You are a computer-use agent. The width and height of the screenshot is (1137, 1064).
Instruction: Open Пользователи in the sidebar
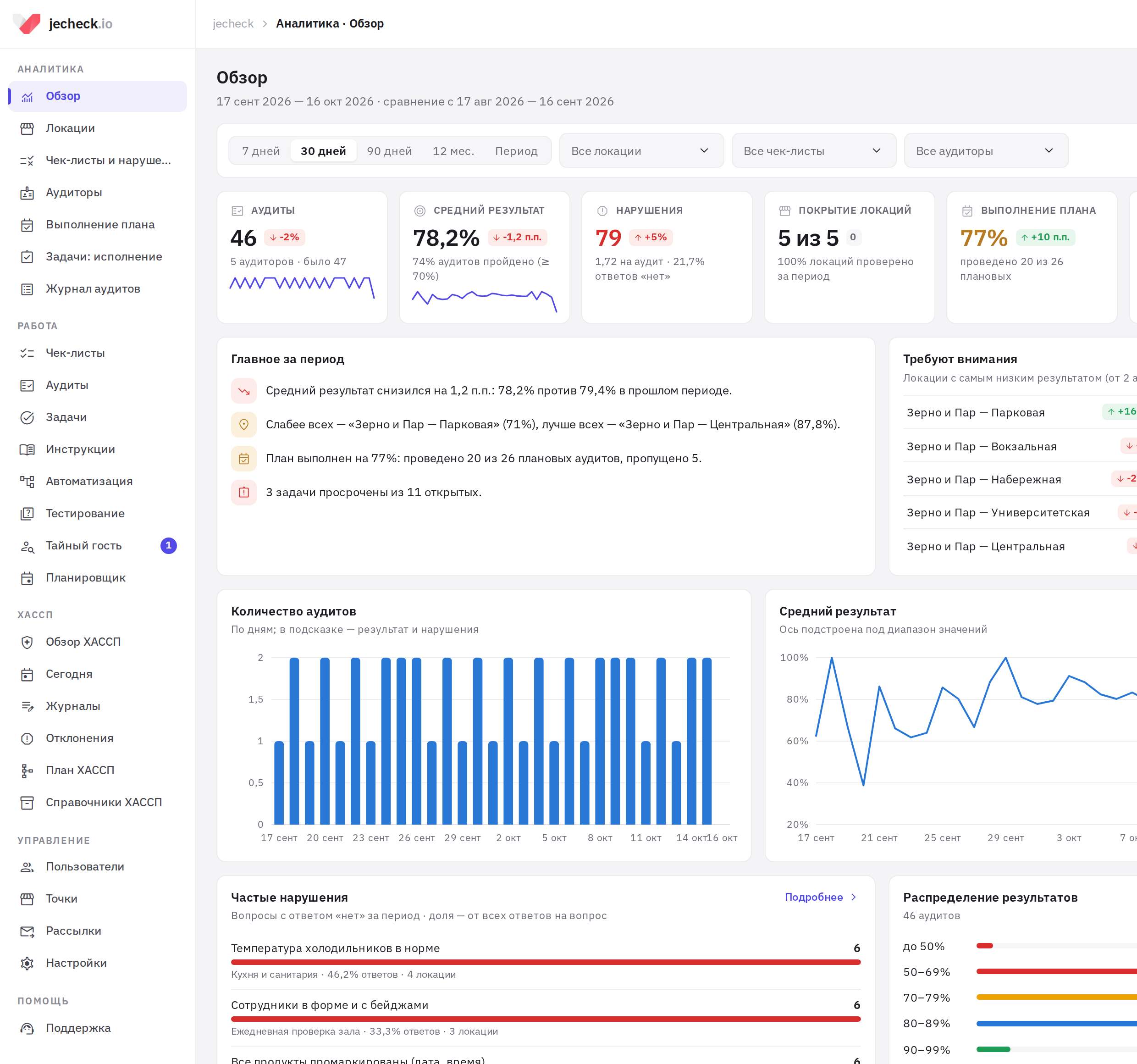coord(97,867)
